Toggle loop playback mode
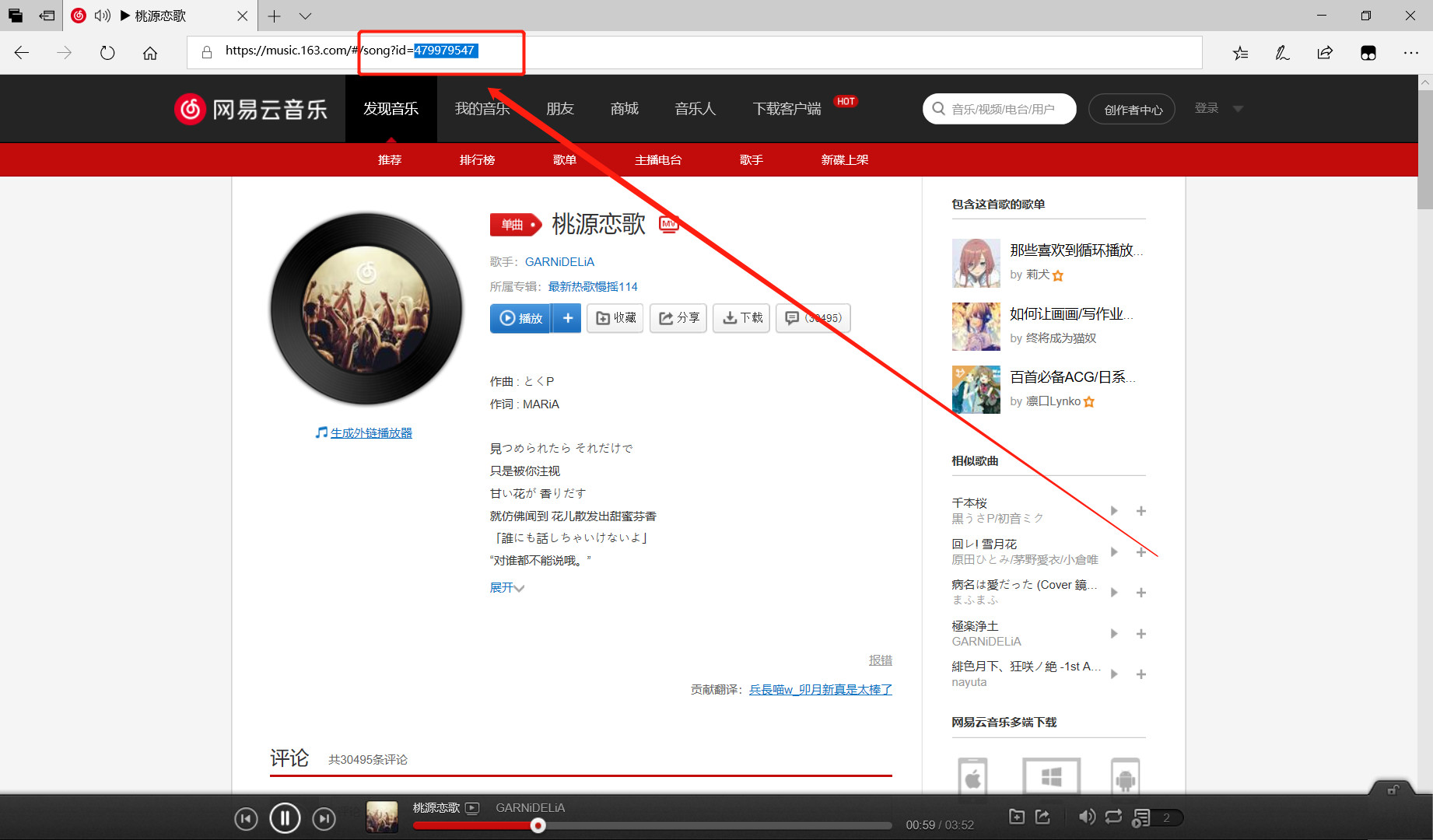Viewport: 1433px width, 840px height. pos(1113,817)
